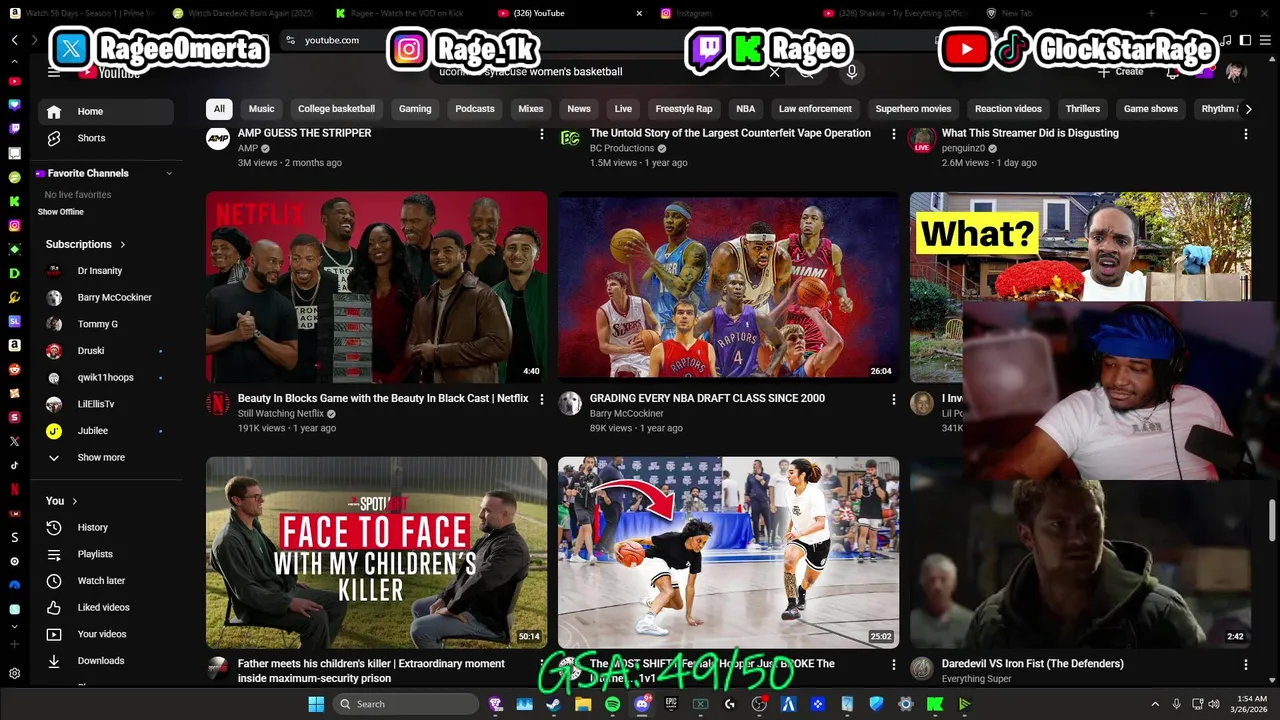The height and width of the screenshot is (720, 1280).
Task: Open YouTube account avatar menu
Action: coord(1236,72)
